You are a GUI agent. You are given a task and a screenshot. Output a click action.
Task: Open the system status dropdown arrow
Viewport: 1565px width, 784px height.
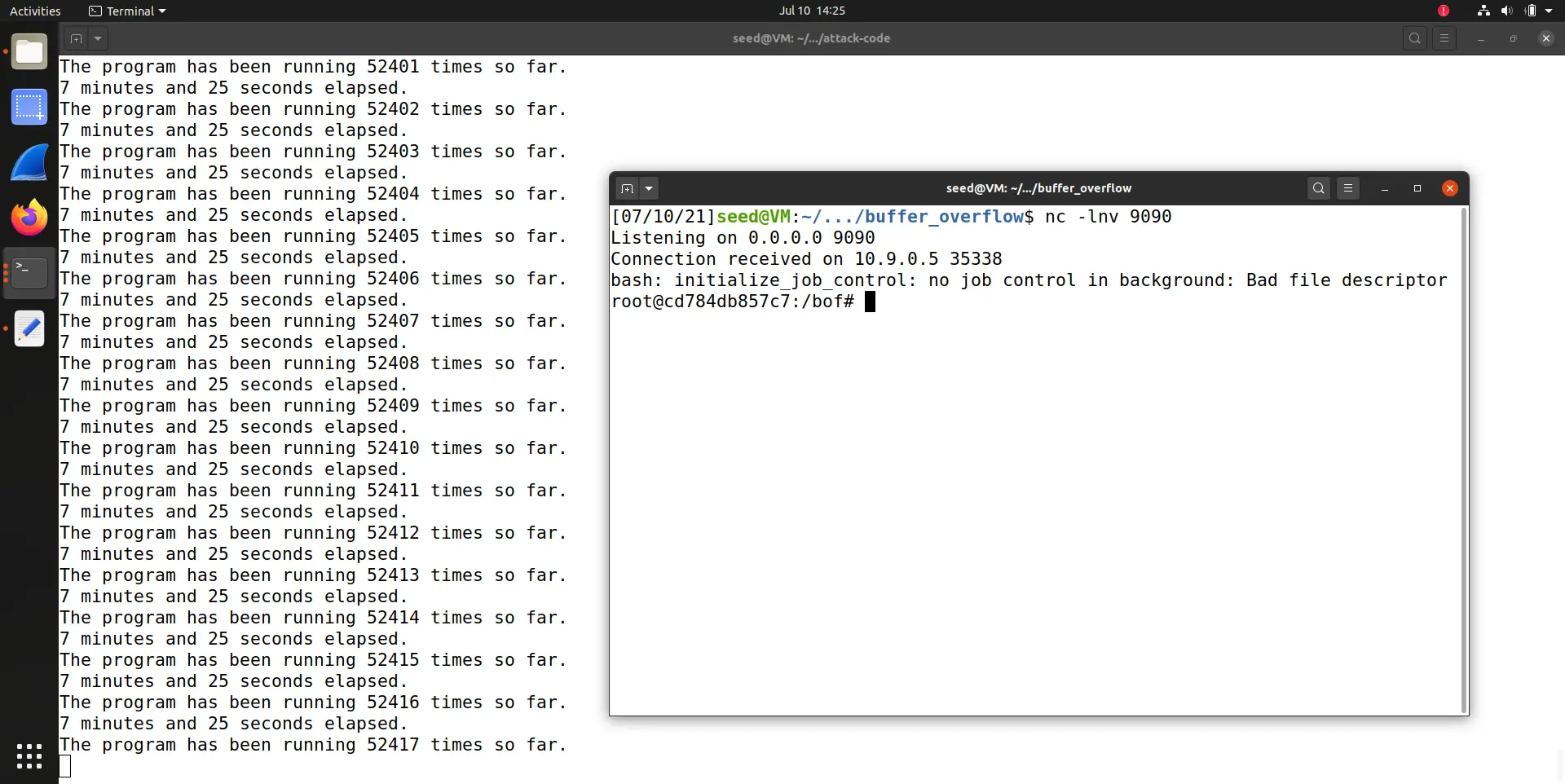click(x=1548, y=11)
